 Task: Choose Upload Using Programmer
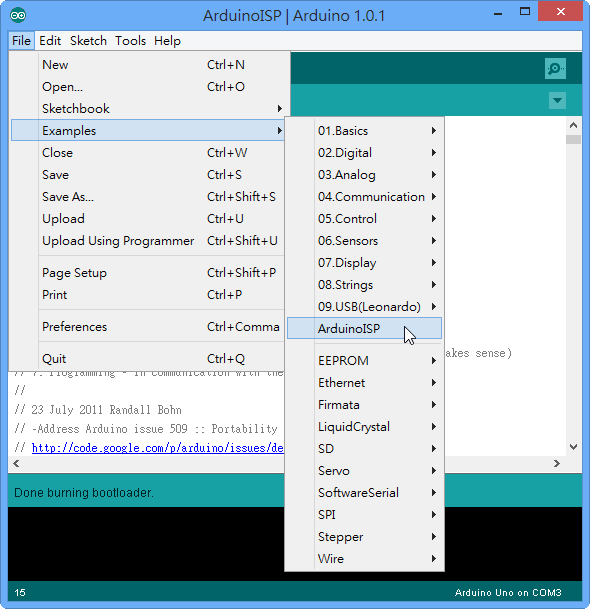148,241
